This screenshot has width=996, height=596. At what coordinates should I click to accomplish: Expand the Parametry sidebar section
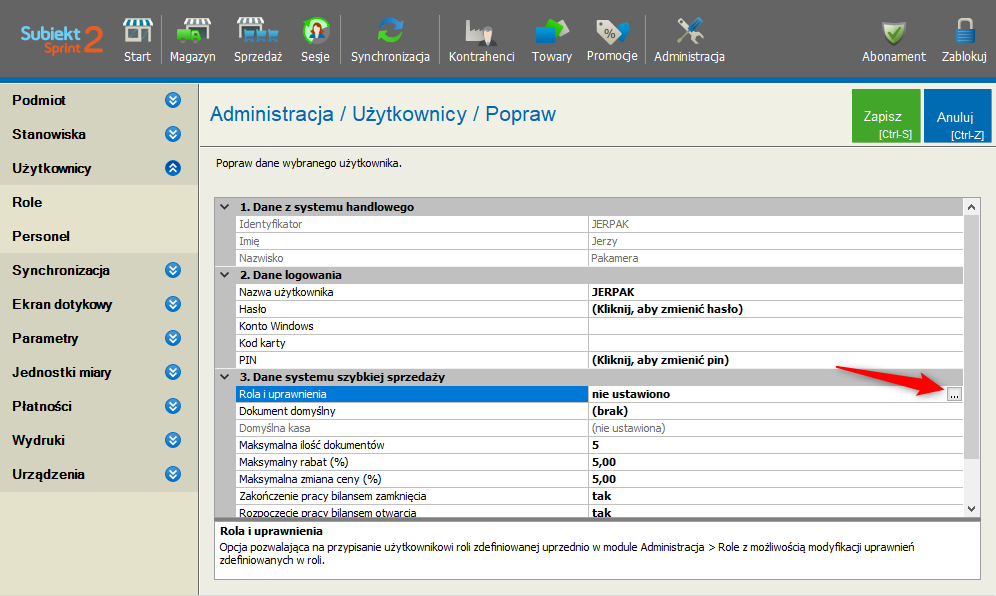(173, 338)
